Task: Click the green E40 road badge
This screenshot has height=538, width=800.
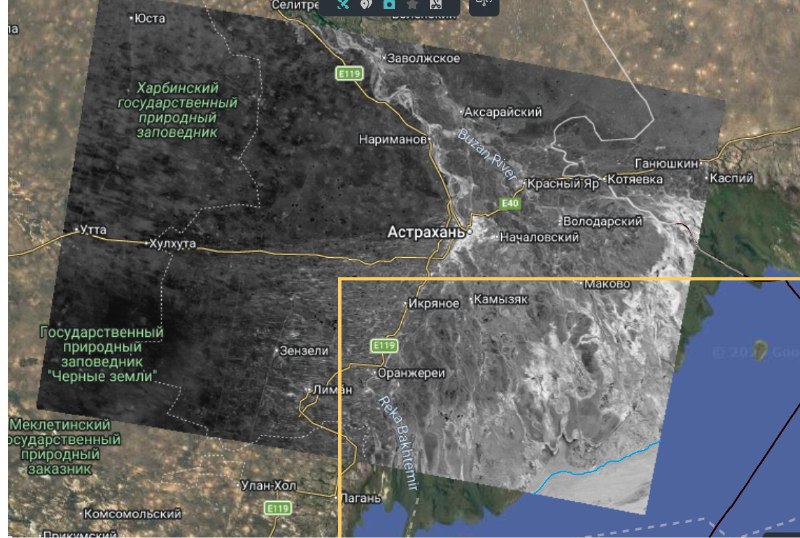Action: coord(510,203)
